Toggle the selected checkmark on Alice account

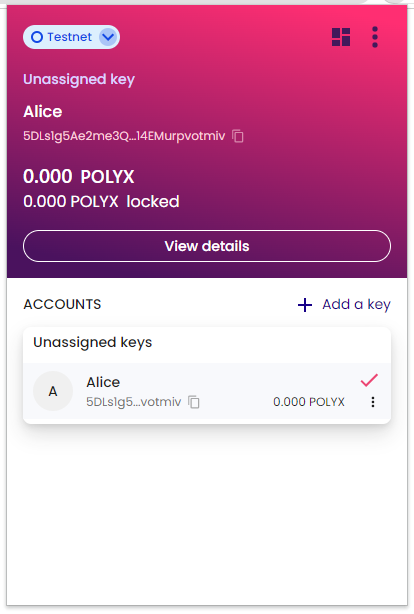(369, 380)
